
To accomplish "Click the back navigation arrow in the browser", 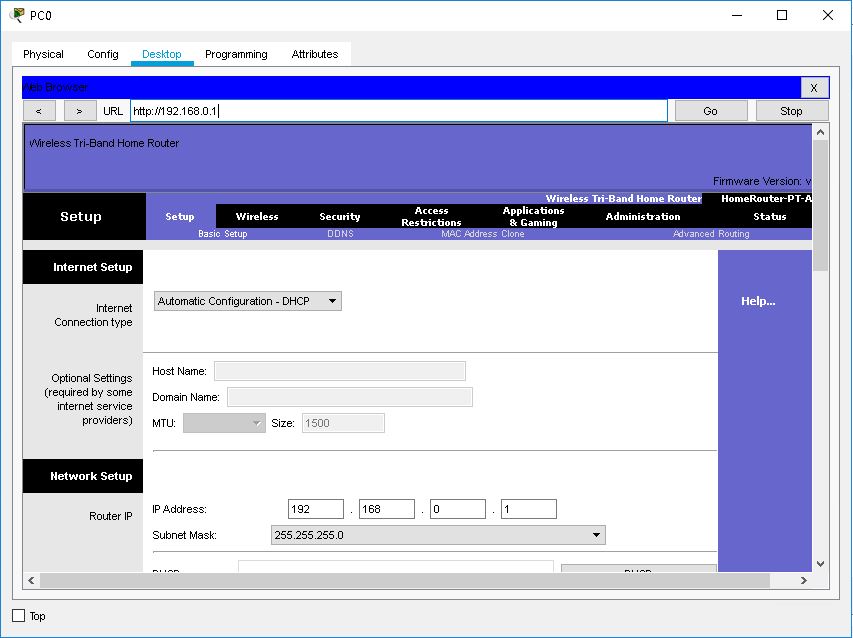I will 38,110.
